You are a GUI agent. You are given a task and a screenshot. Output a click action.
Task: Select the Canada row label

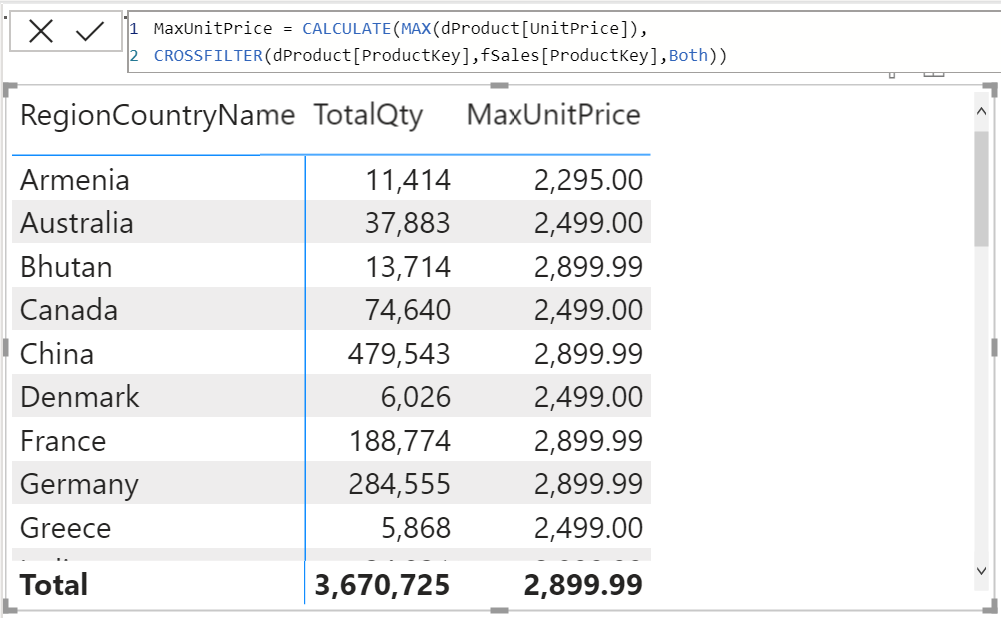[x=69, y=310]
